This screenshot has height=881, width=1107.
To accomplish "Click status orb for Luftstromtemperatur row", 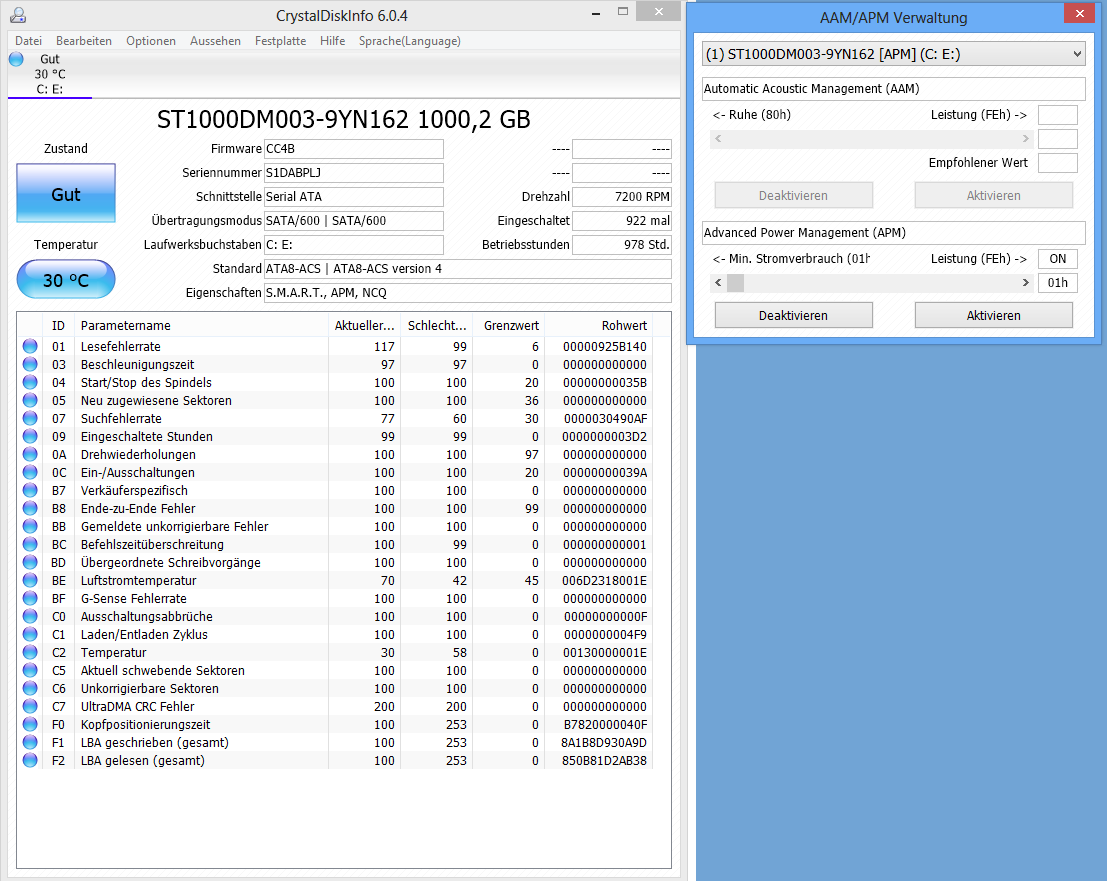I will point(30,580).
